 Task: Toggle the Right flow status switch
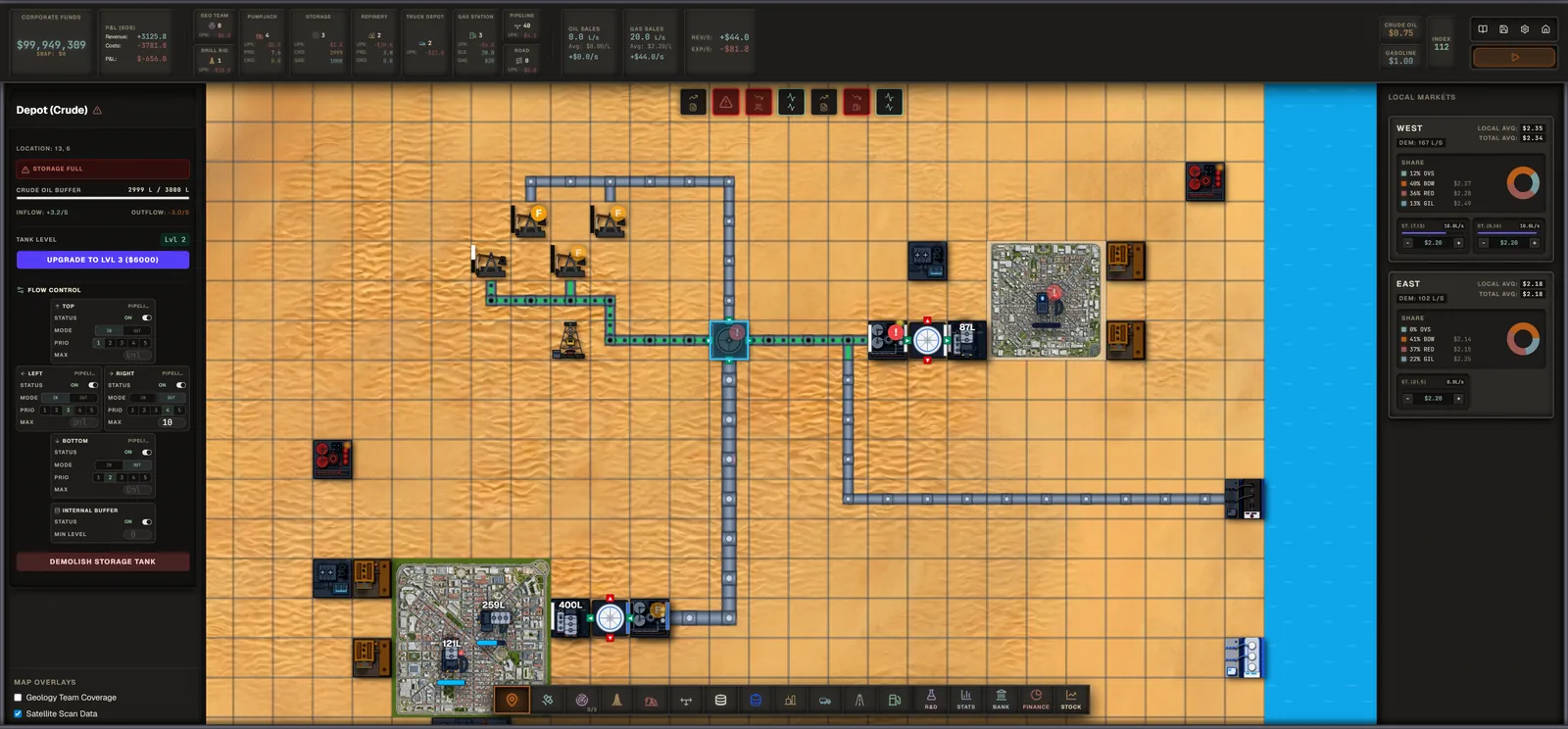[x=180, y=385]
